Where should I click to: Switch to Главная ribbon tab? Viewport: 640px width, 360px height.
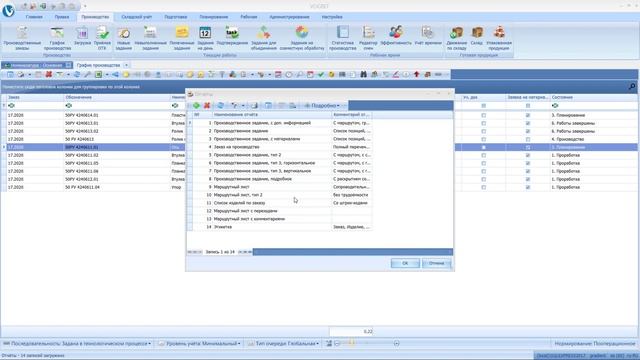click(34, 17)
